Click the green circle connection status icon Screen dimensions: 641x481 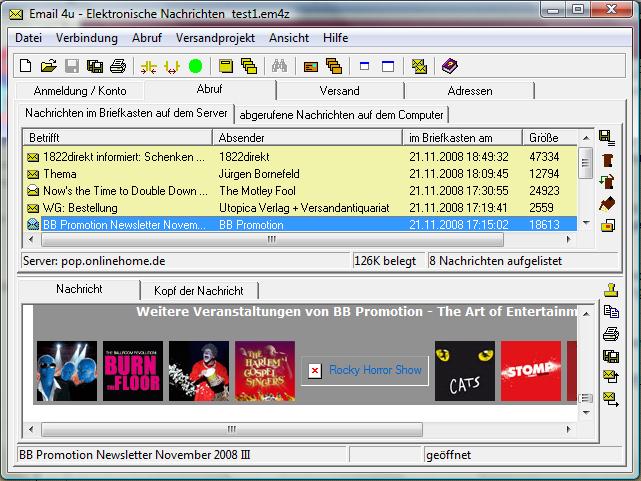tap(195, 66)
